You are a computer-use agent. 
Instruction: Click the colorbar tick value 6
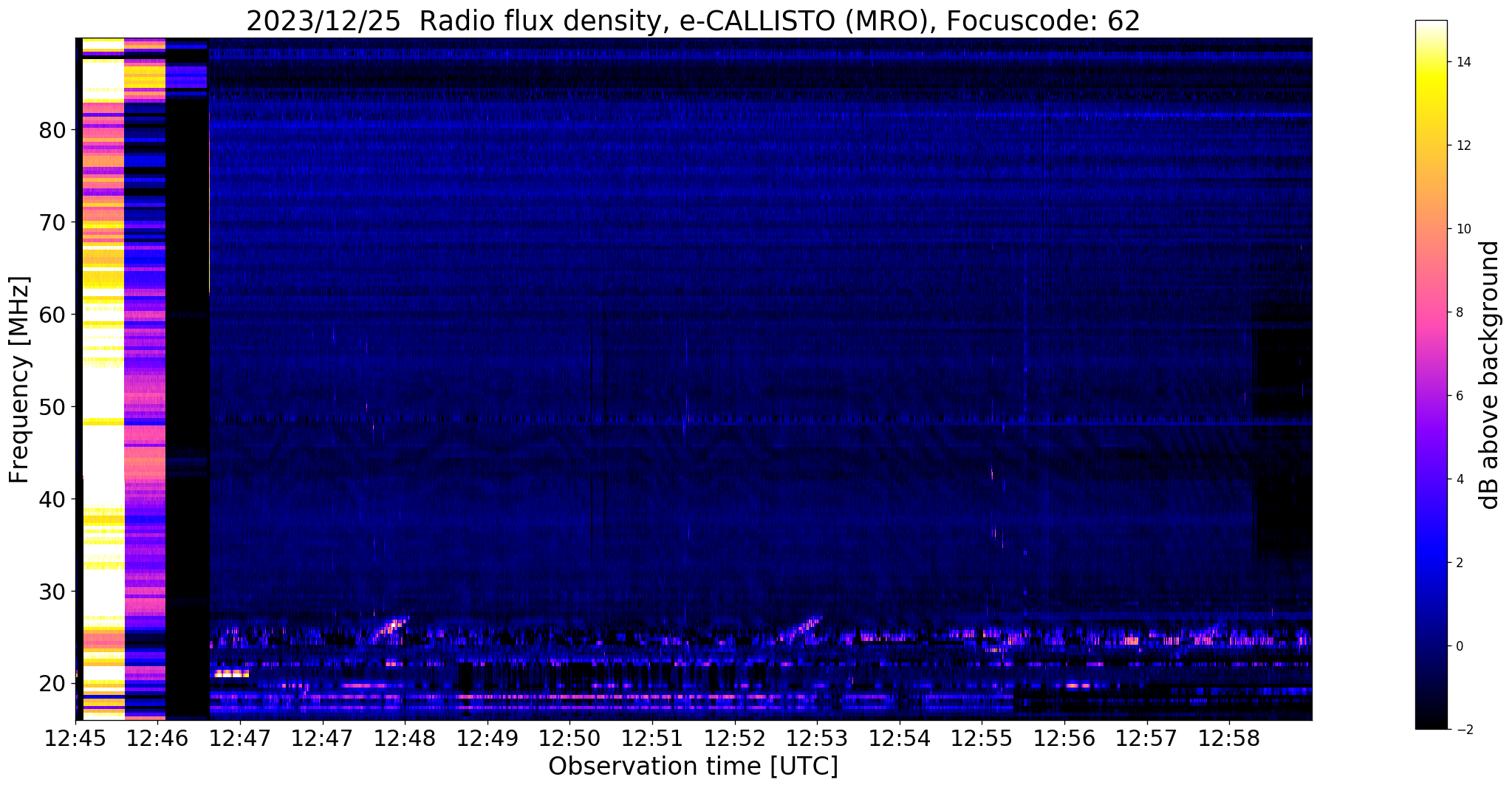[x=1459, y=396]
